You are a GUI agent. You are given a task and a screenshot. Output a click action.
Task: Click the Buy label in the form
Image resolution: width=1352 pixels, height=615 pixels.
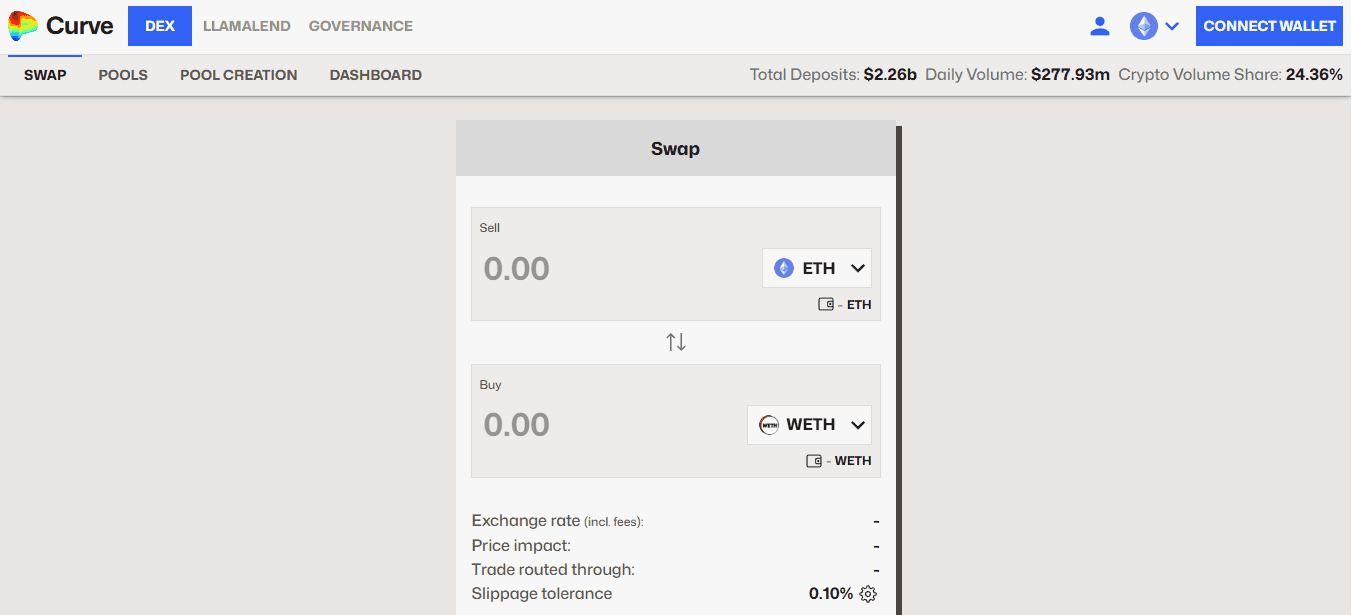491,385
